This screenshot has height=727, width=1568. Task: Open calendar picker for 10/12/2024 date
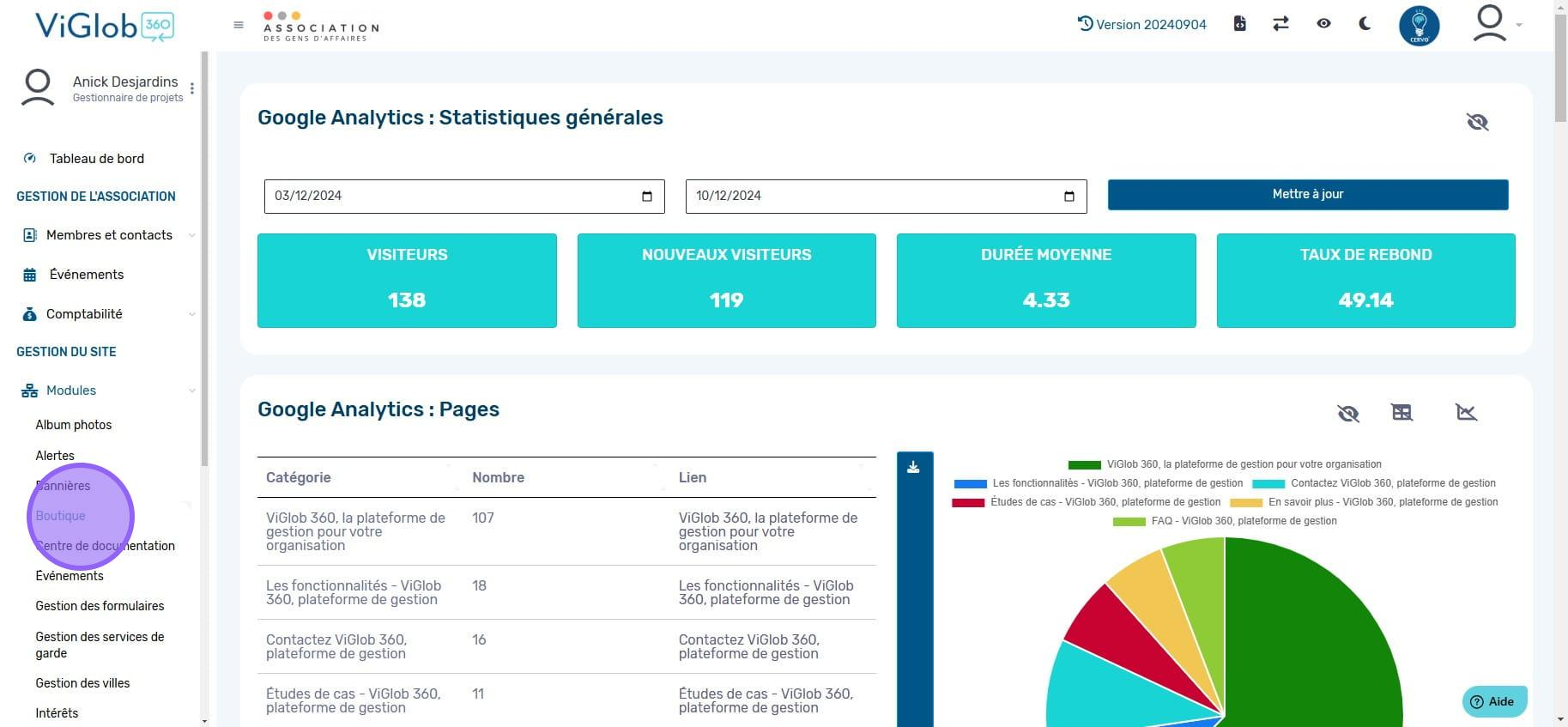(1069, 196)
